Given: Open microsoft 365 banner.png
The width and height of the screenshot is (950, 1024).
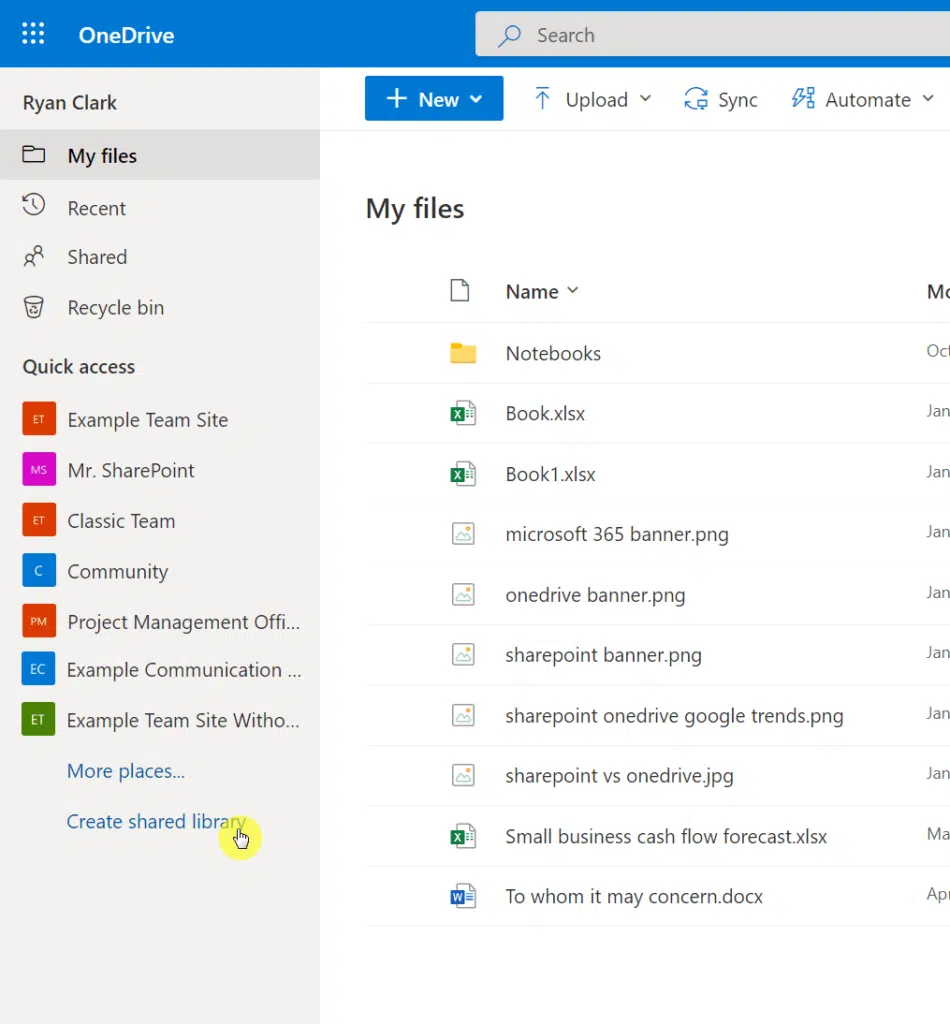Looking at the screenshot, I should coord(617,534).
